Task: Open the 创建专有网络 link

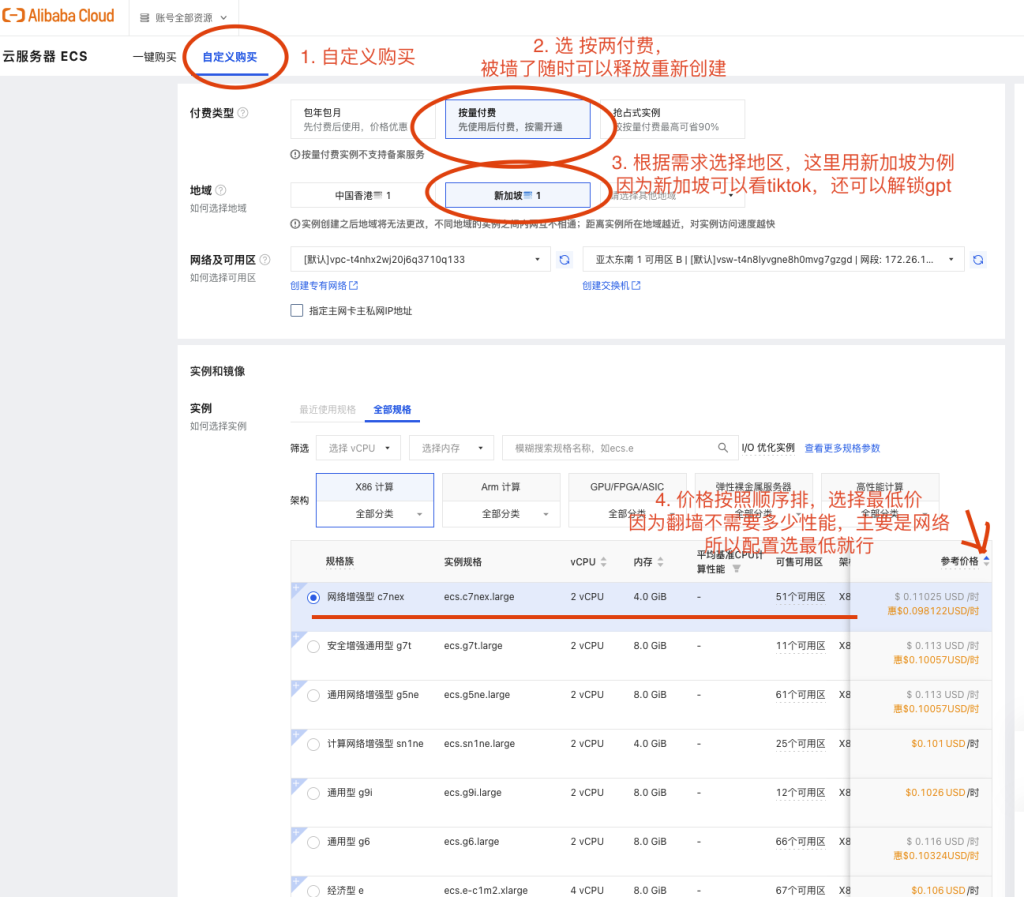Action: (x=324, y=285)
